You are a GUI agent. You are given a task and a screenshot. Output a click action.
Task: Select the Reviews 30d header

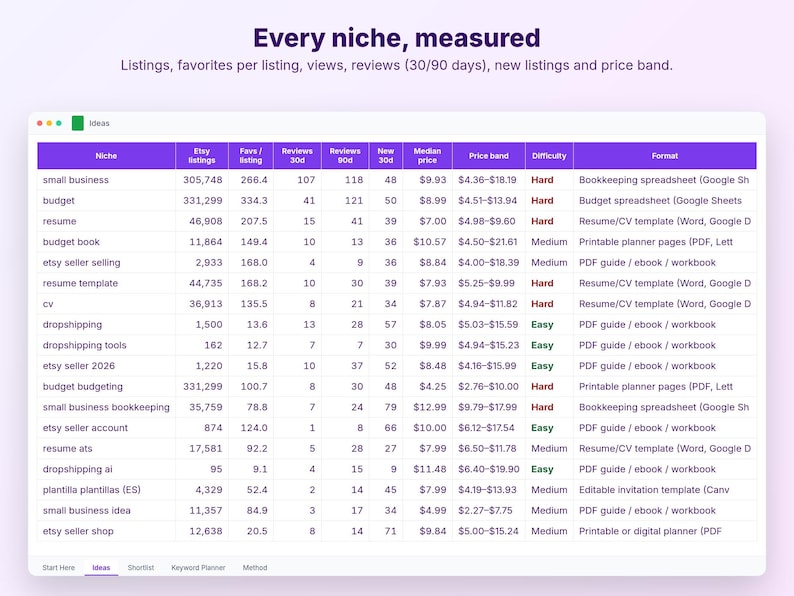[297, 156]
